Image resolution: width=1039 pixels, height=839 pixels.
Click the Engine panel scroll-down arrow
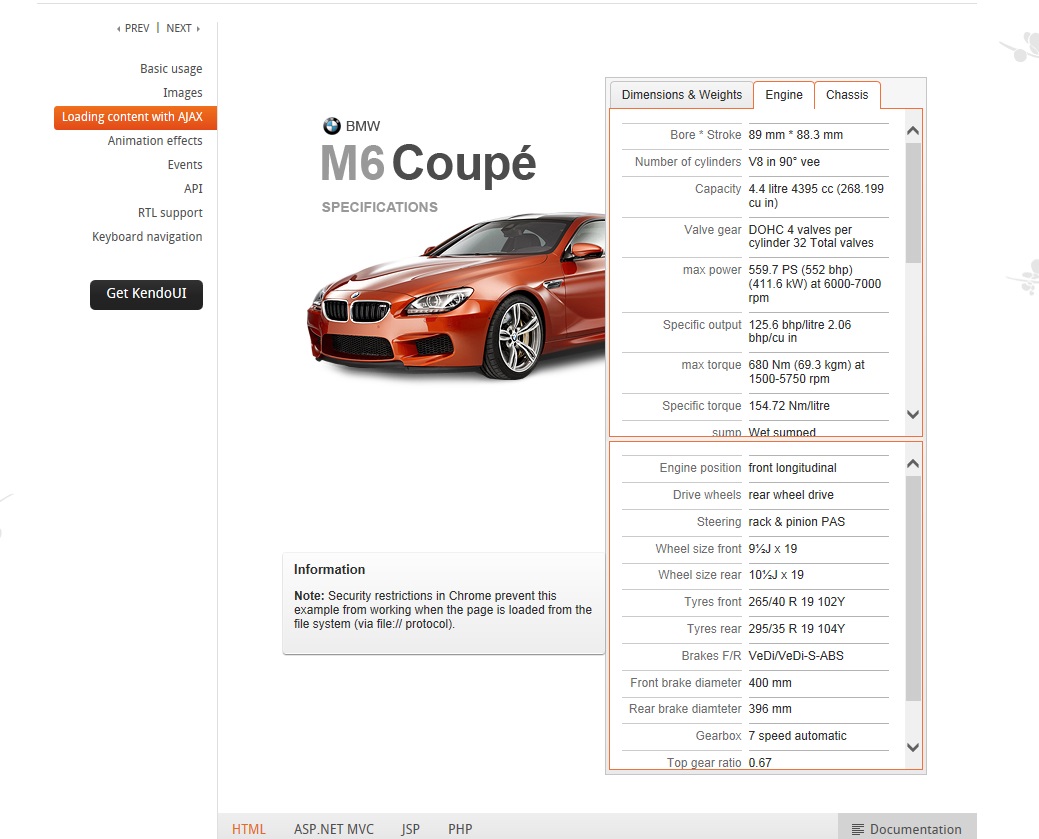pyautogui.click(x=912, y=414)
